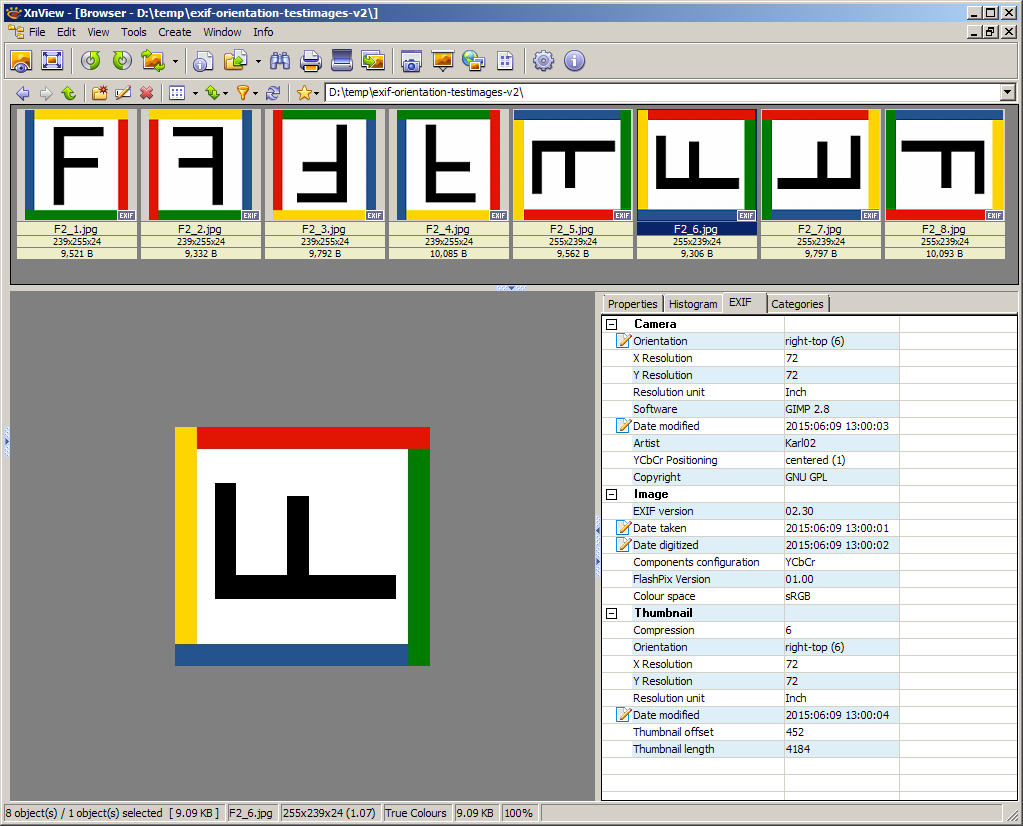Image resolution: width=1023 pixels, height=826 pixels.
Task: Open the screen capture camera tool
Action: coord(411,61)
